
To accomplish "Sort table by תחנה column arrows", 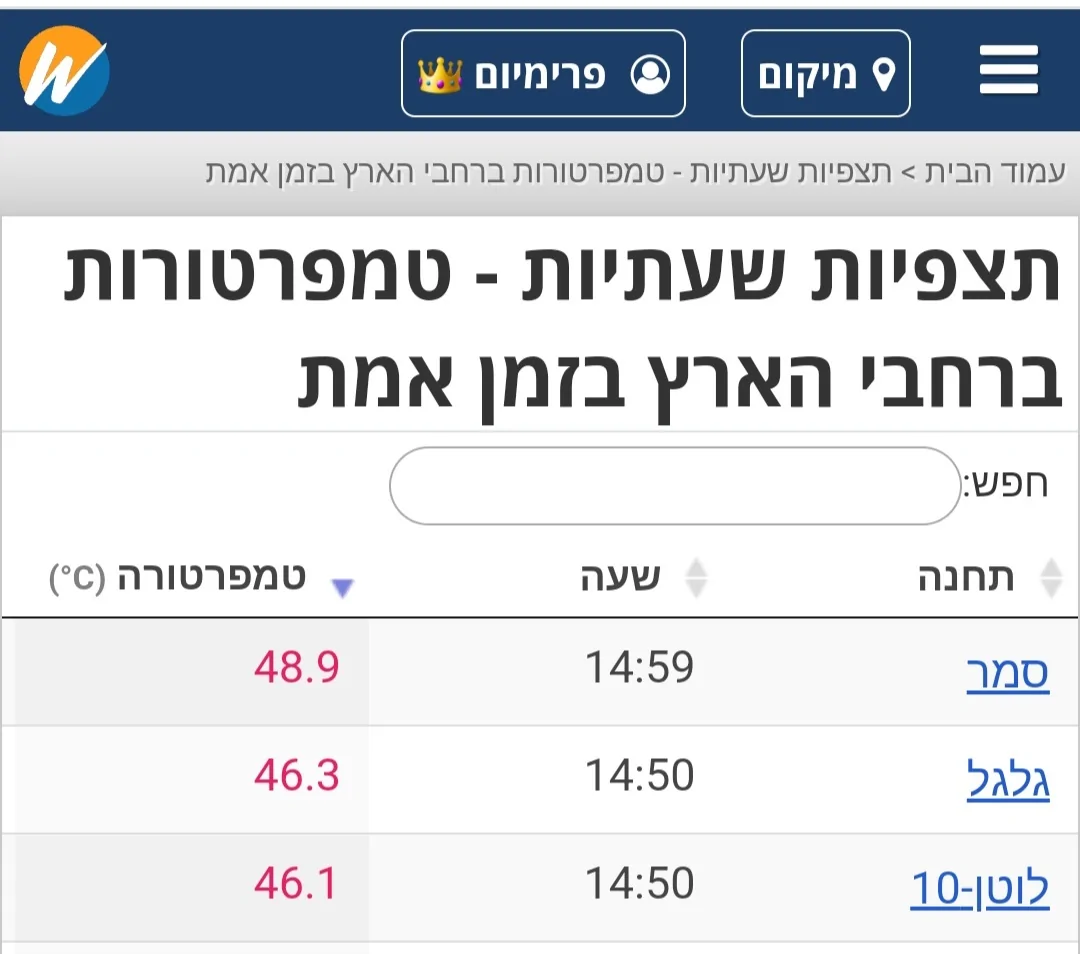I will tap(1050, 578).
